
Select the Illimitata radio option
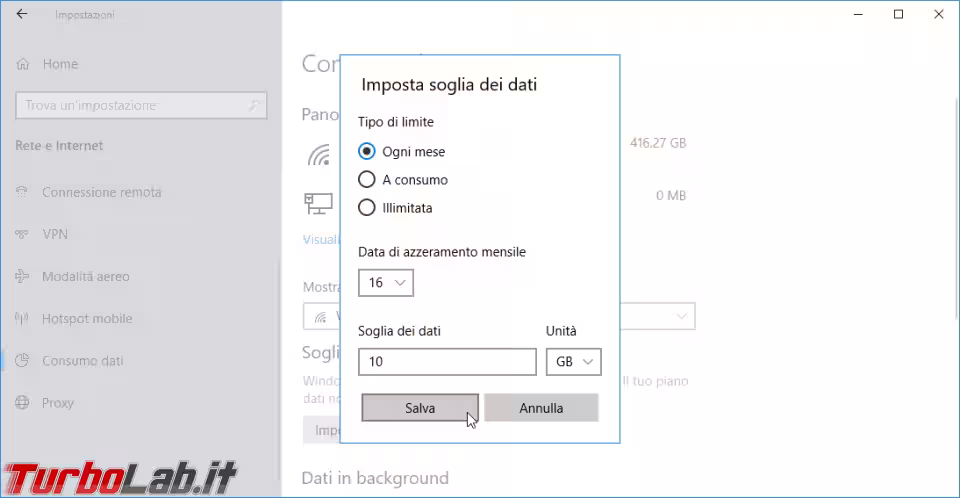point(366,208)
